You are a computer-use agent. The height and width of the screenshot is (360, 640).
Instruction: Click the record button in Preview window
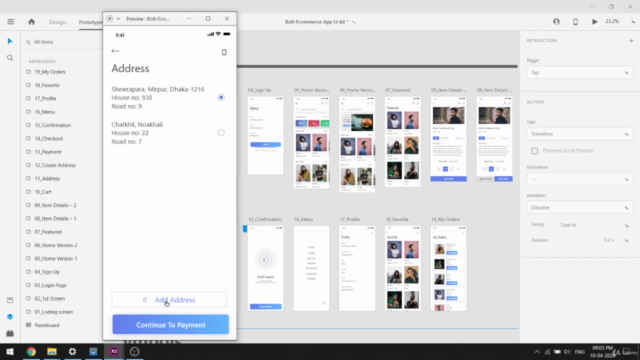110,19
